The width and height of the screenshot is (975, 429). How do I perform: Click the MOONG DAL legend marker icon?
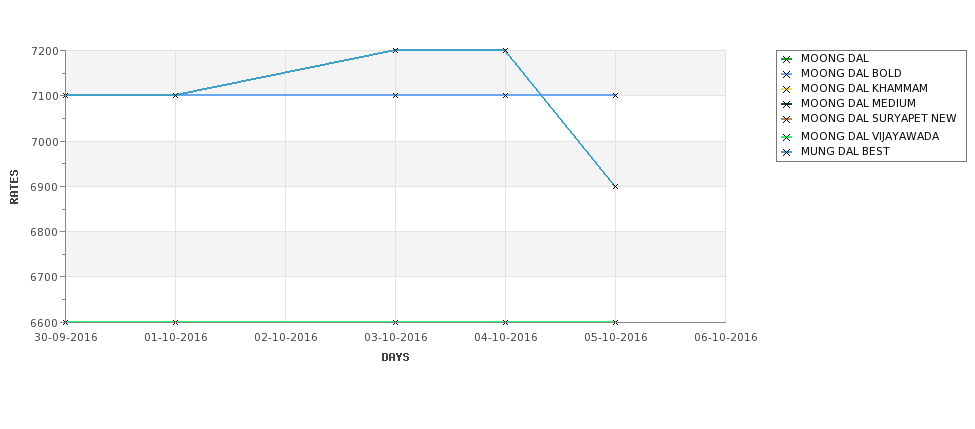[x=787, y=59]
